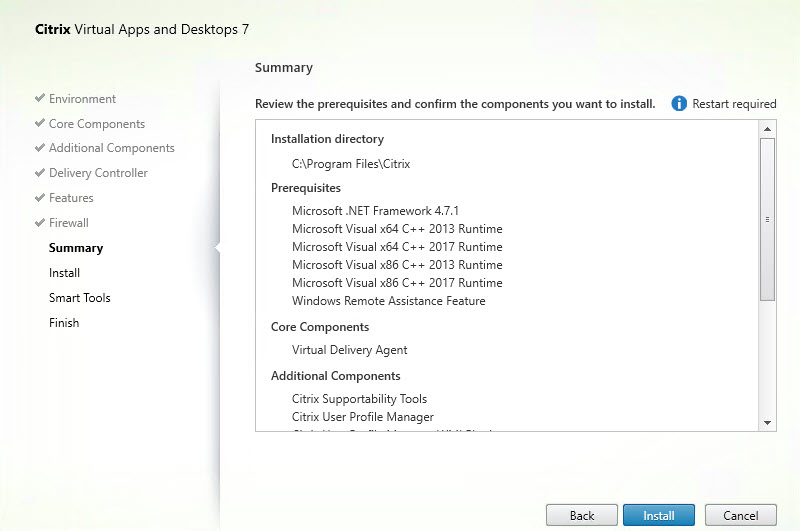
Task: Open the Finish step in sidebar
Action: point(64,323)
